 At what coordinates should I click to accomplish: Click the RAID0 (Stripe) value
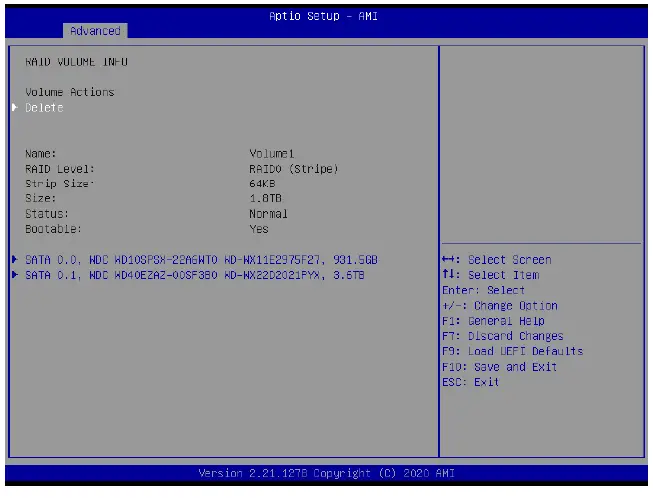pyautogui.click(x=294, y=169)
